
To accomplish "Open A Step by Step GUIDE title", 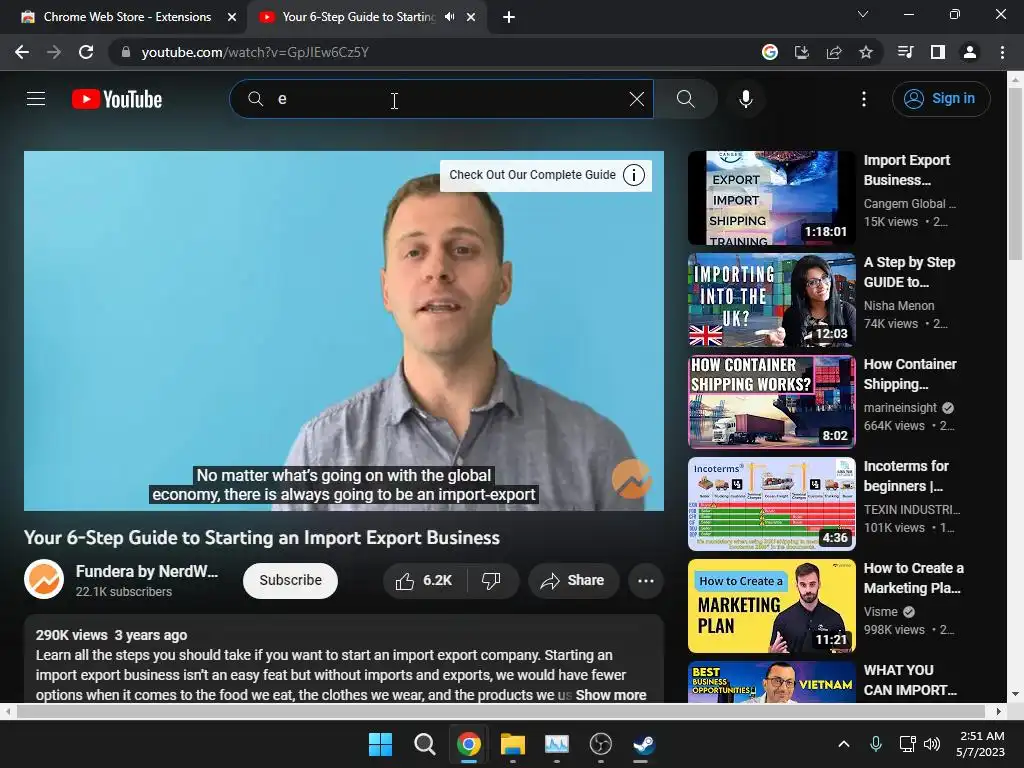I will coord(909,272).
